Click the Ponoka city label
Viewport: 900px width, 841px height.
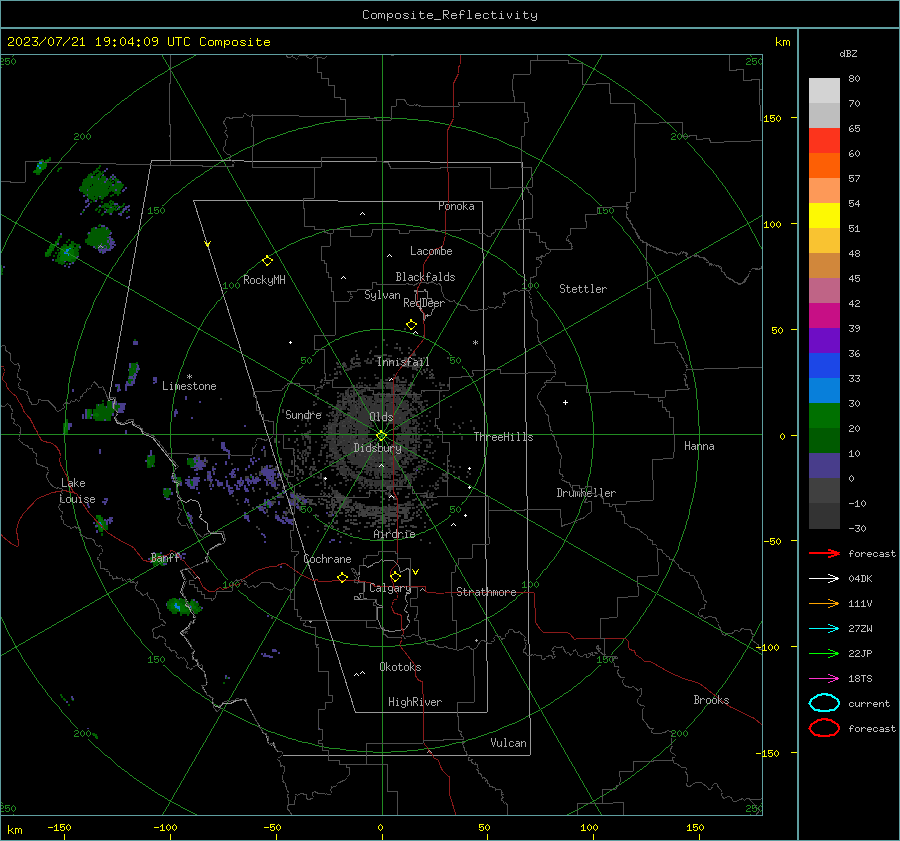(x=456, y=206)
